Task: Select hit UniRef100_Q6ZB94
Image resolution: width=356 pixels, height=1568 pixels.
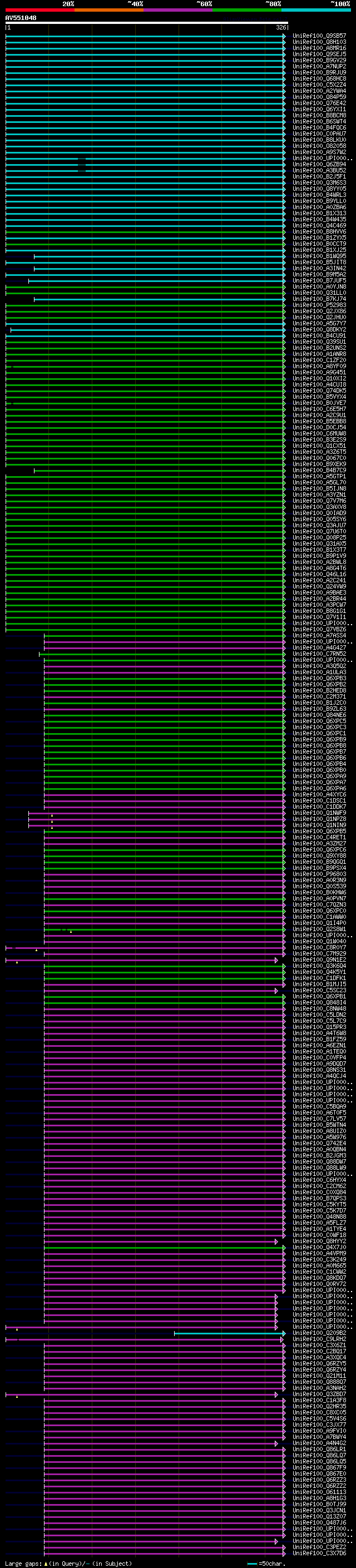Action: point(319,164)
